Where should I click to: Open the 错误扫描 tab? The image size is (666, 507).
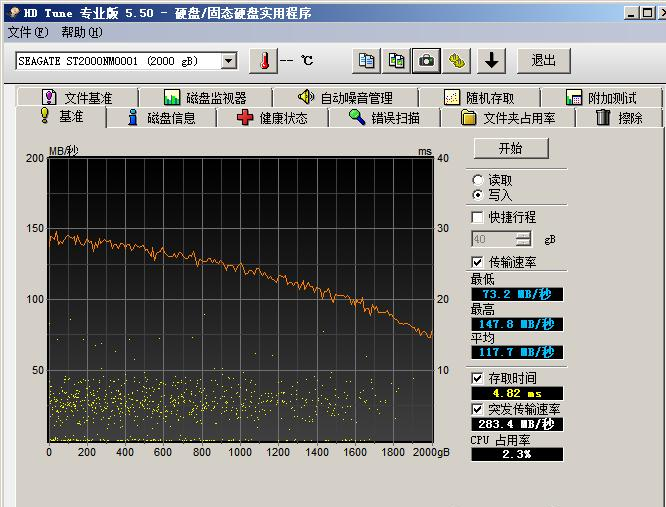pyautogui.click(x=384, y=117)
